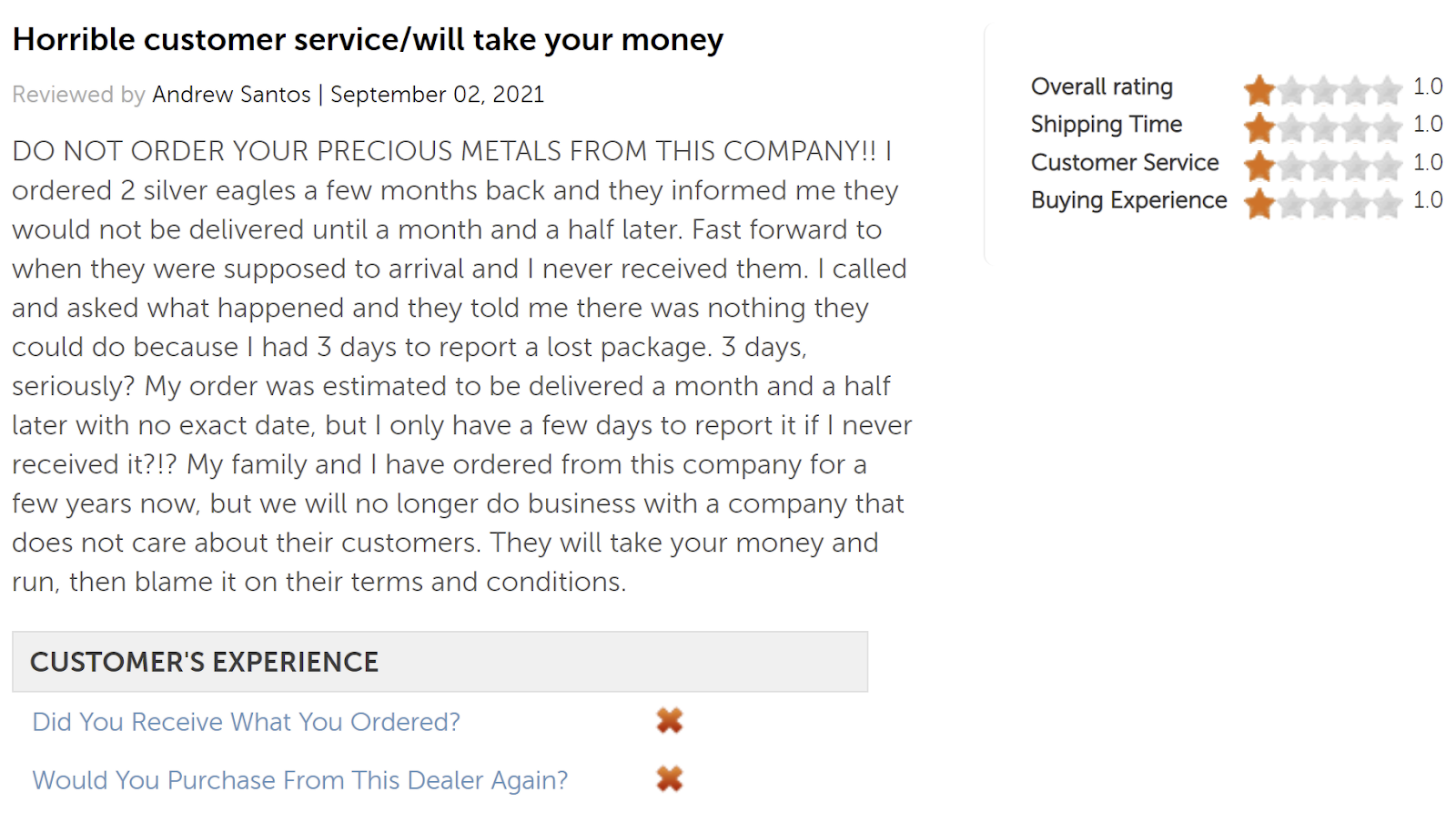
Task: Open reviewer name Andrew Santos
Action: click(231, 94)
